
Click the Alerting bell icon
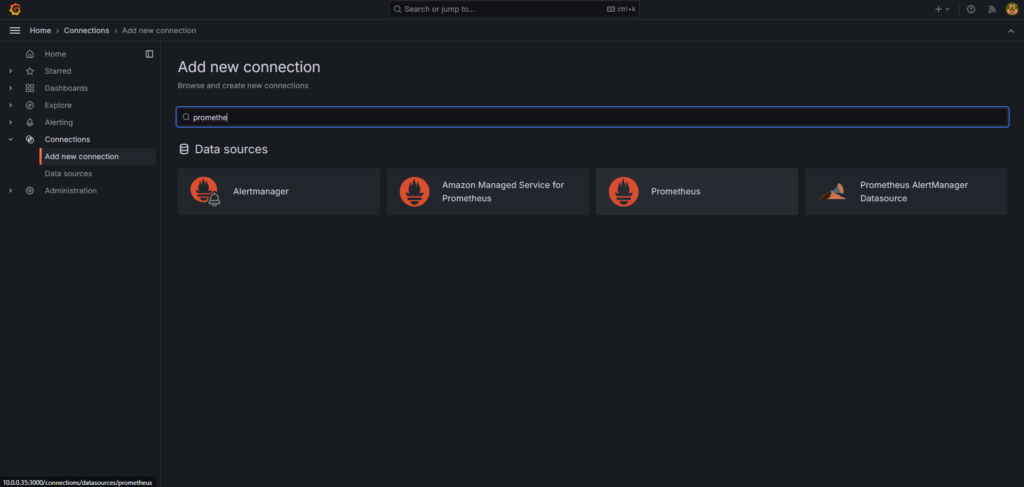tap(29, 122)
